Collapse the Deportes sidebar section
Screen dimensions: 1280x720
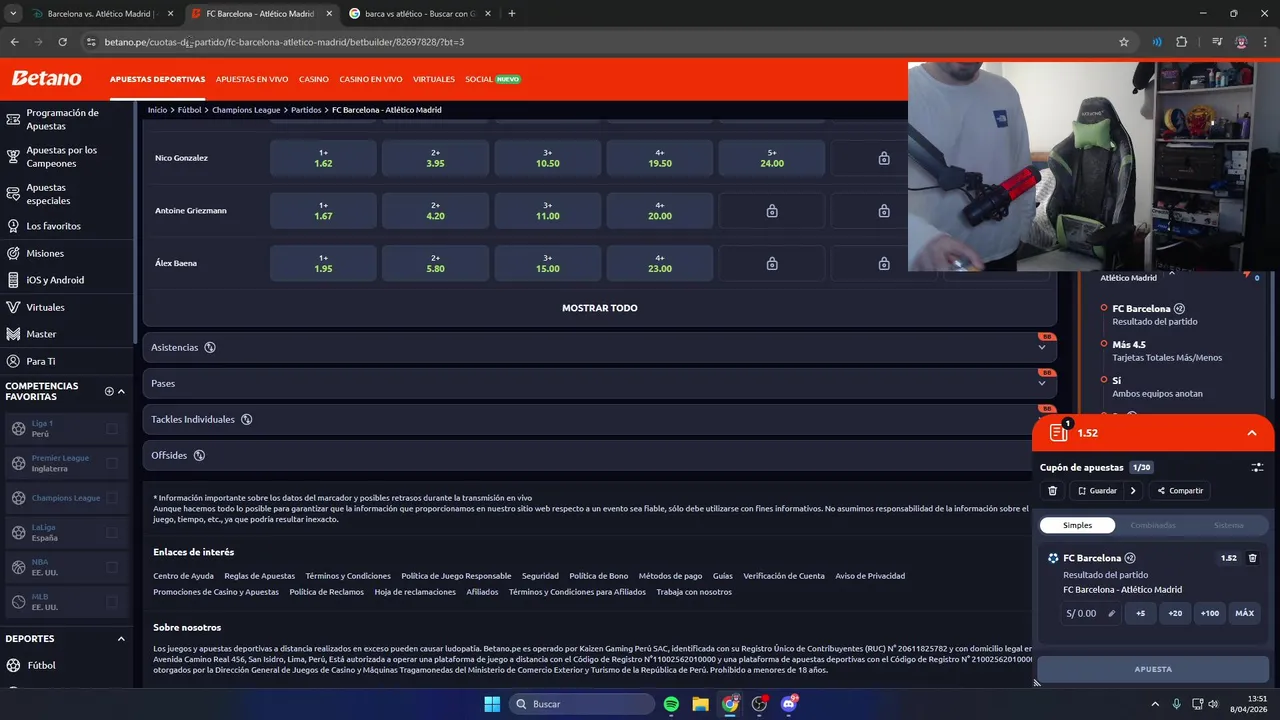(121, 639)
